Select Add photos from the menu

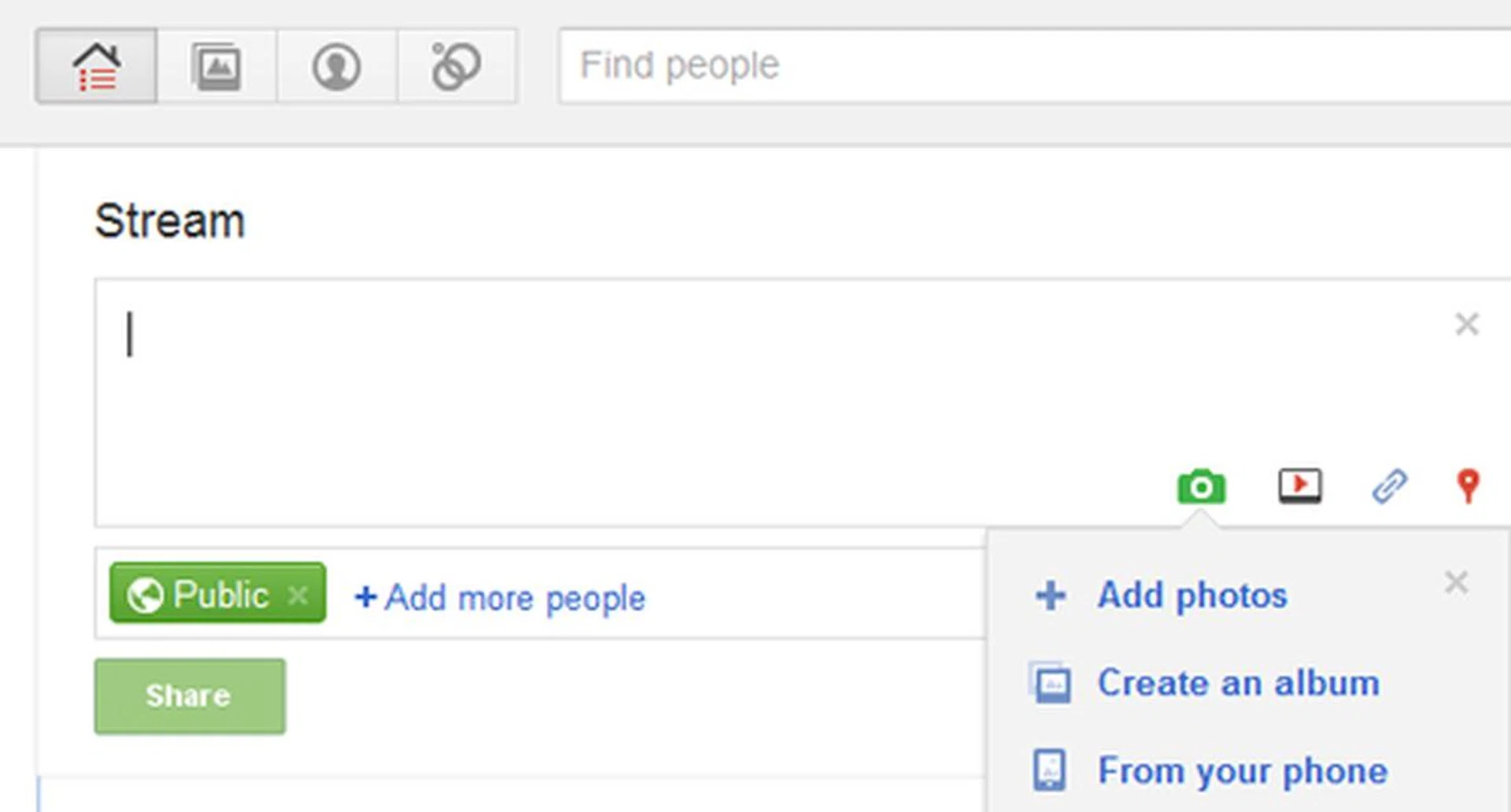tap(1191, 596)
